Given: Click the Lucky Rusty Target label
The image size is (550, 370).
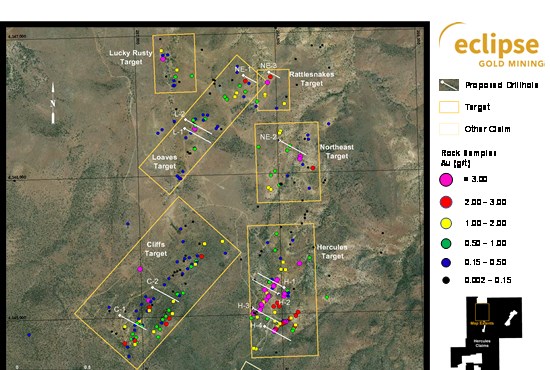Looking at the screenshot, I should (x=130, y=57).
